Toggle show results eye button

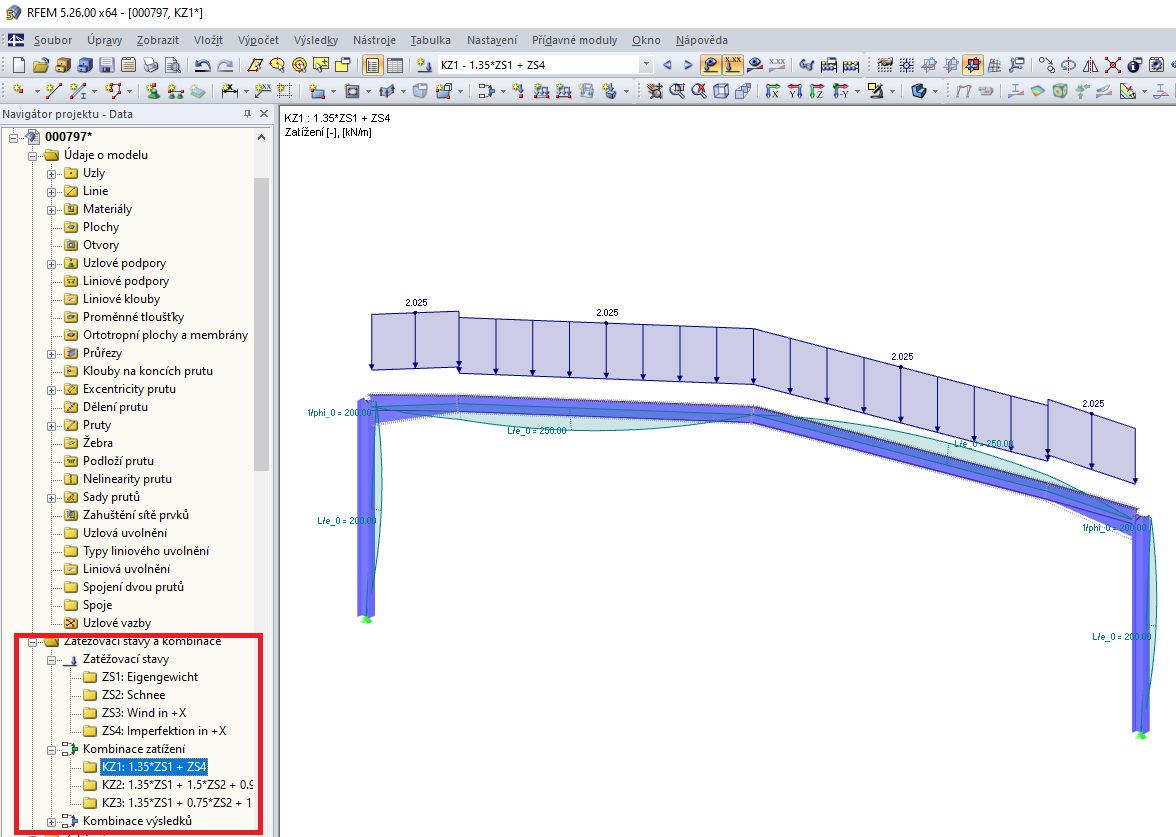pyautogui.click(x=754, y=65)
